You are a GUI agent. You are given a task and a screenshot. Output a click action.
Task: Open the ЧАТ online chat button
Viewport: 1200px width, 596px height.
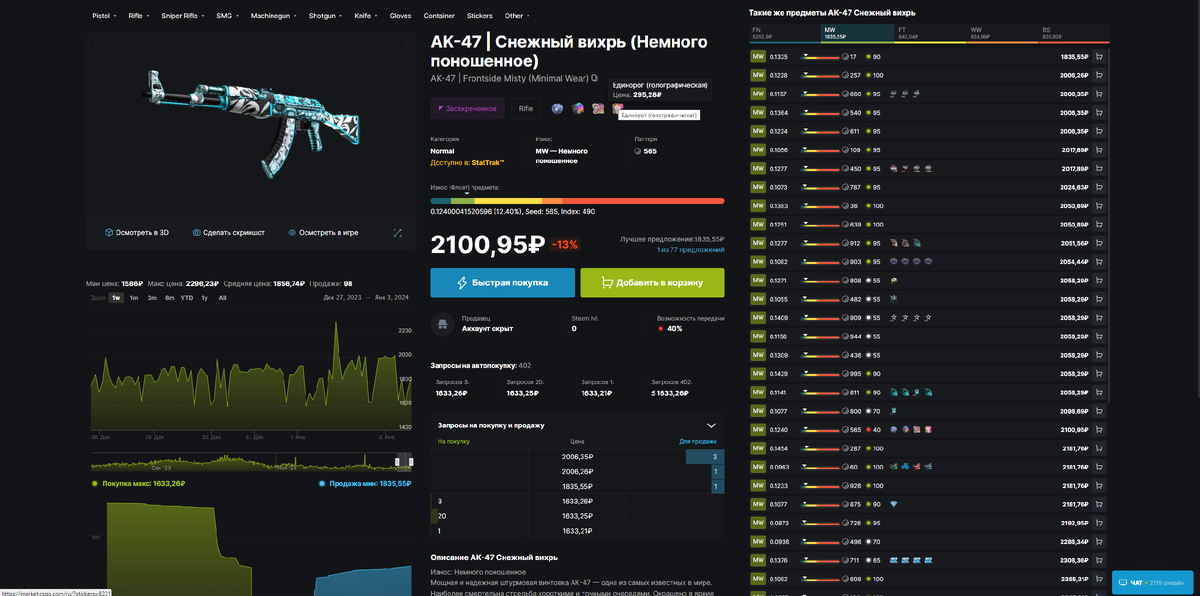click(x=1154, y=582)
